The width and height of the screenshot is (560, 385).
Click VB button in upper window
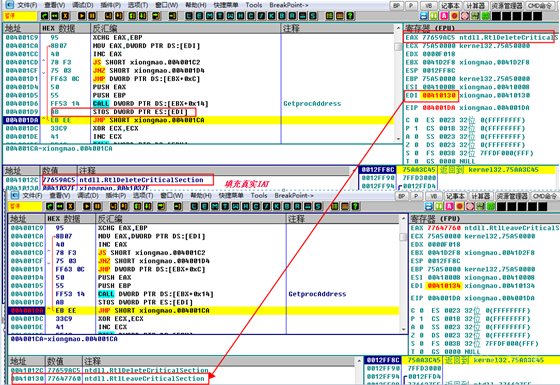[429, 6]
